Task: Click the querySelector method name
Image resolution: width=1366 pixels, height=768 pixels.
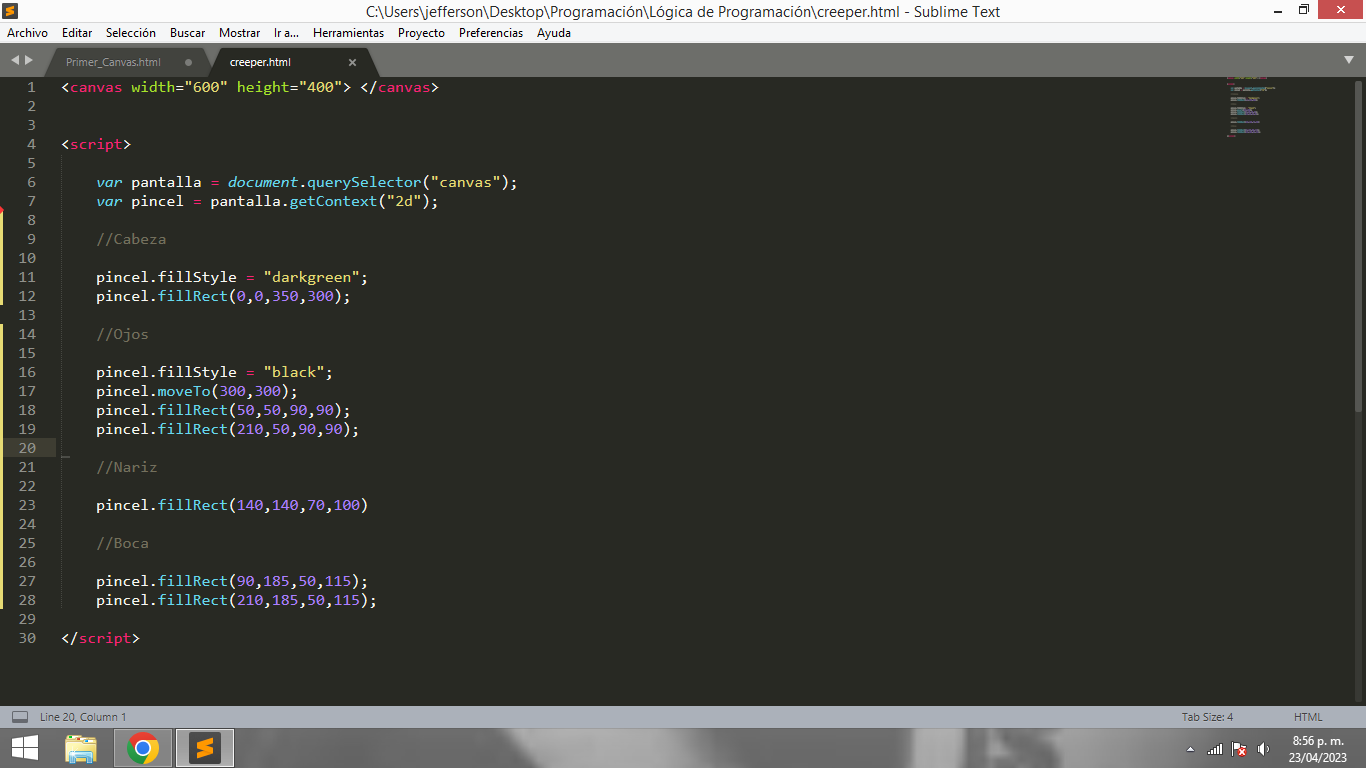Action: (x=364, y=182)
